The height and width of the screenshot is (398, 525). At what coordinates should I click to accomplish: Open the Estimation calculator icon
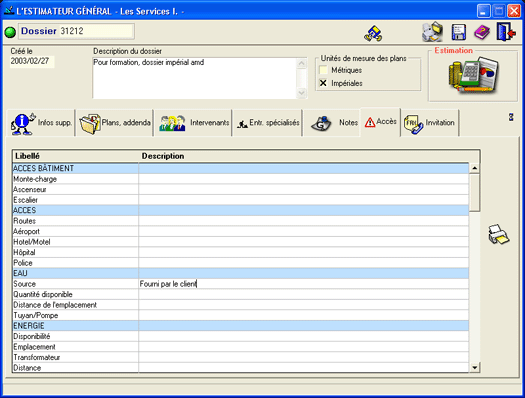(x=473, y=76)
